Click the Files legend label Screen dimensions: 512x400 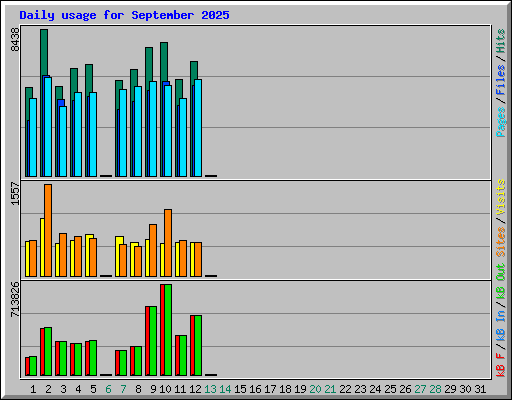501,80
